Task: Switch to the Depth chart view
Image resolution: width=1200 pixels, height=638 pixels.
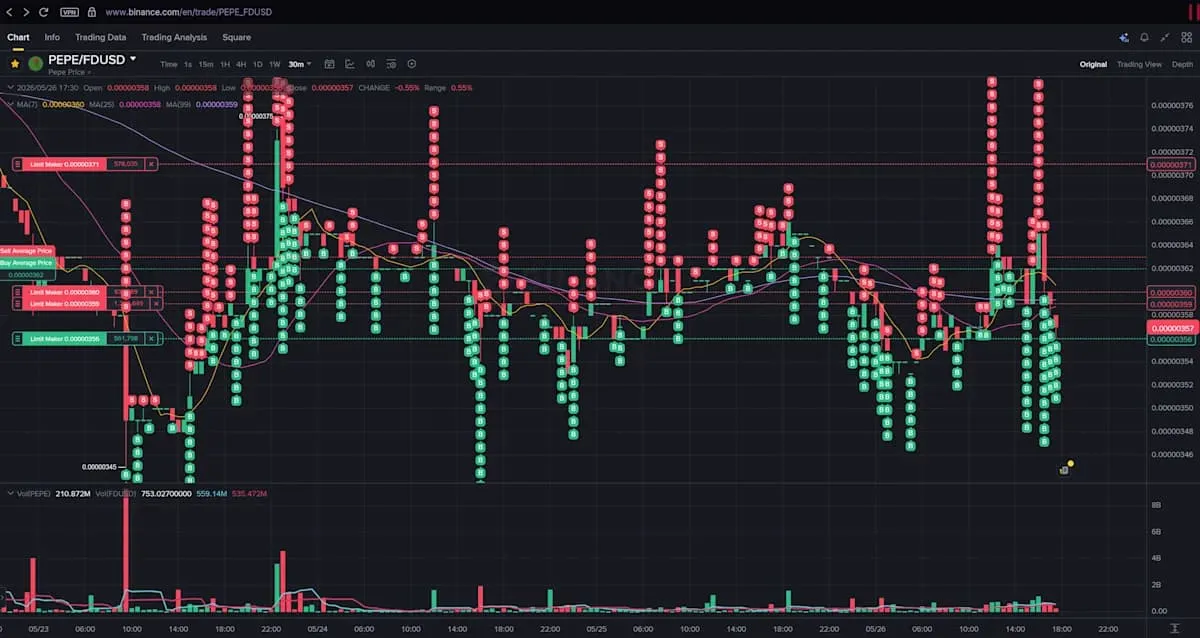Action: click(1182, 64)
